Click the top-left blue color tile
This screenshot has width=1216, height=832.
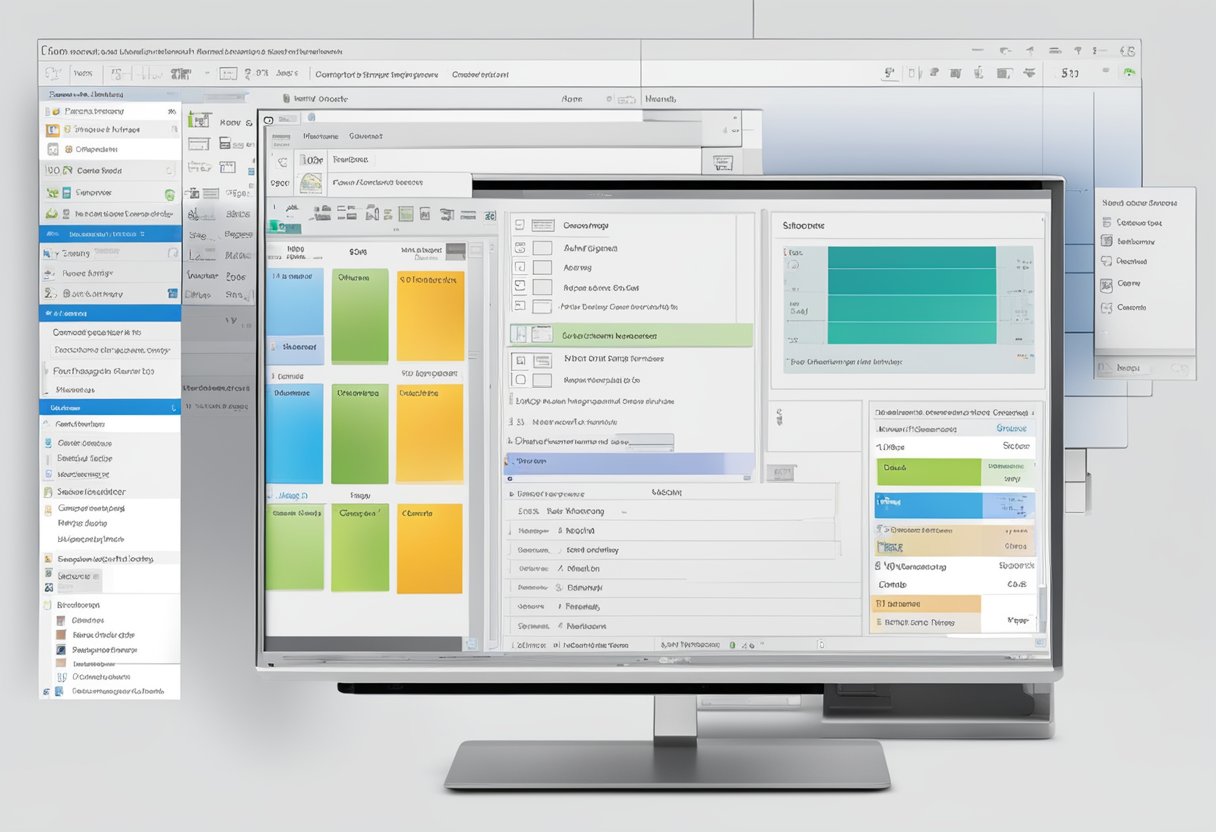(x=298, y=315)
